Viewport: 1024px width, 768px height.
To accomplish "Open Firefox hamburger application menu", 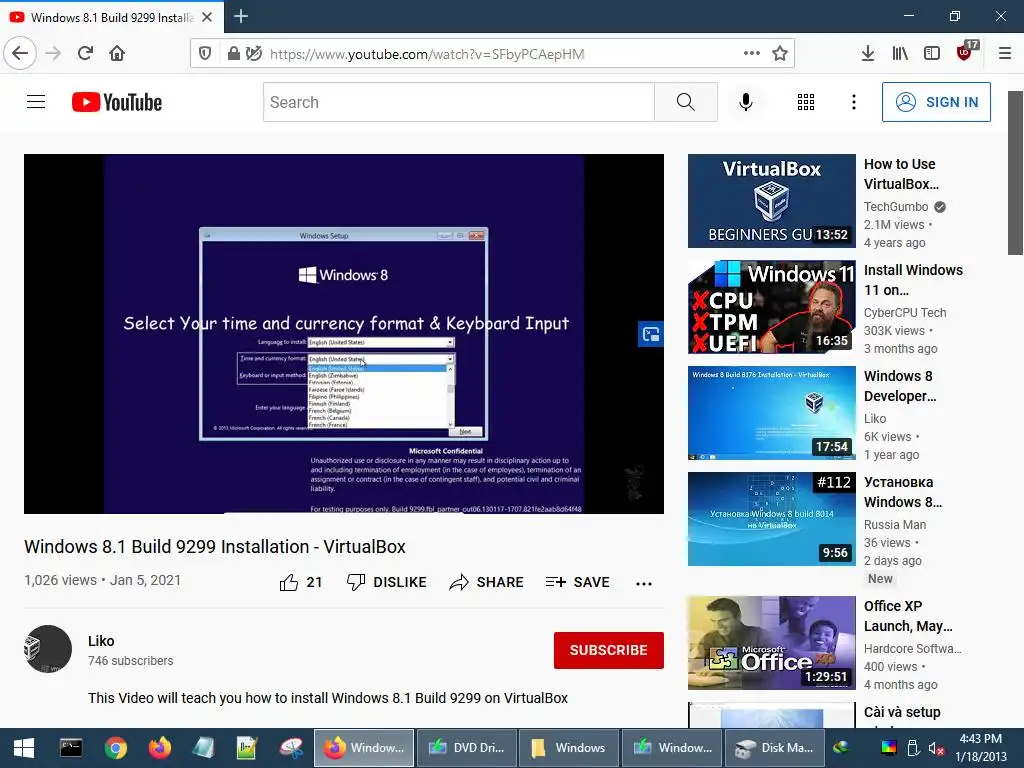I will [x=1005, y=54].
